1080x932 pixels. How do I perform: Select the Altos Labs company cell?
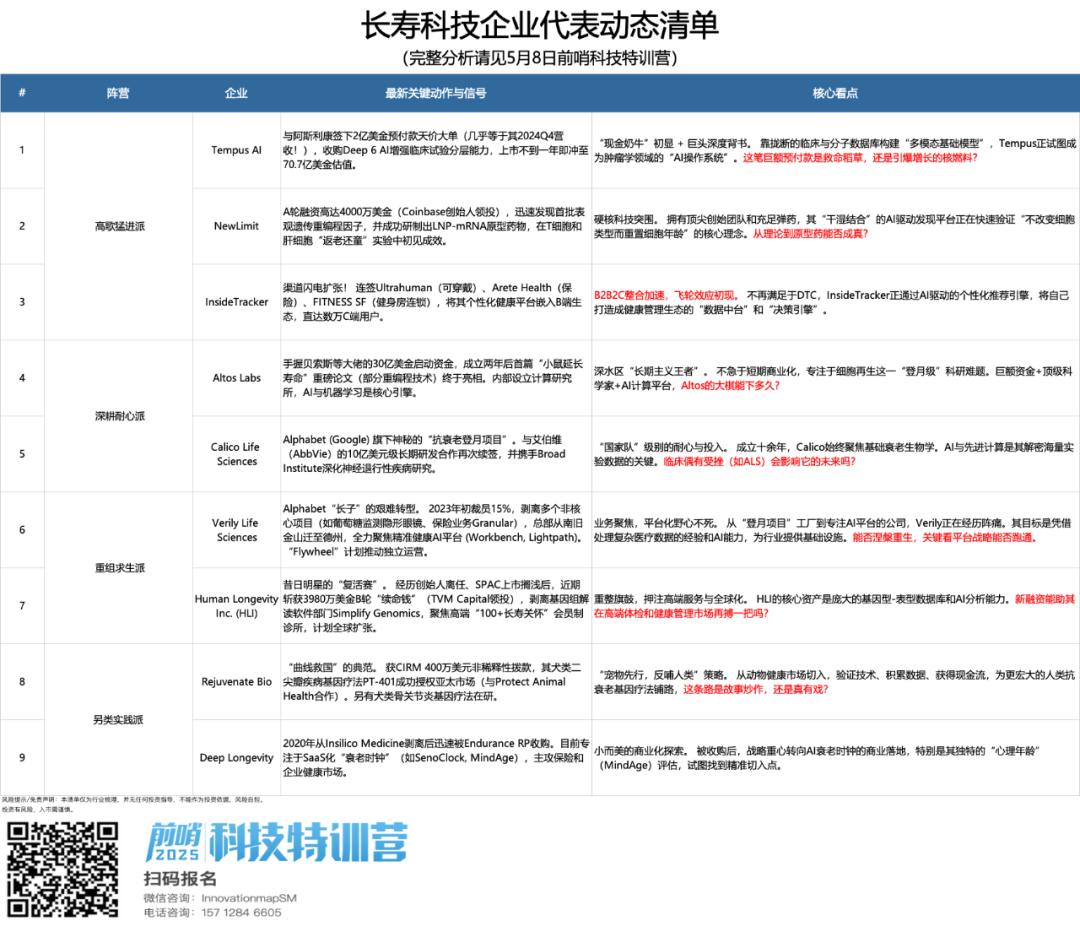tap(236, 377)
